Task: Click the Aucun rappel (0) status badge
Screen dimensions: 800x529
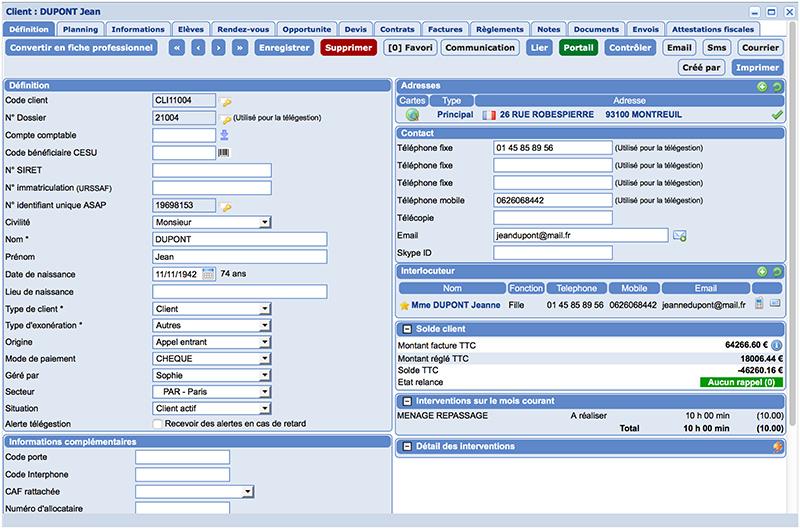Action: coord(741,382)
